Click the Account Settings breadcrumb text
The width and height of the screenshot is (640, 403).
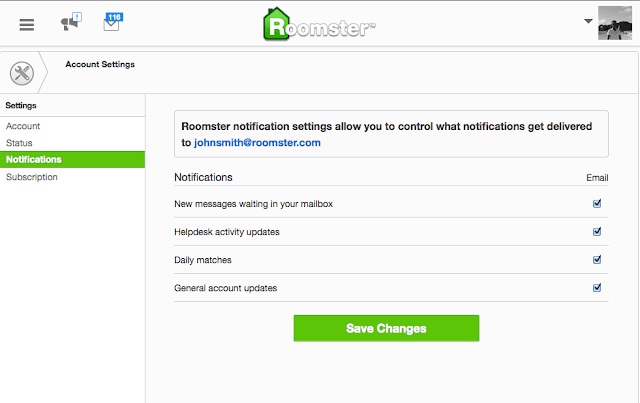[100, 65]
